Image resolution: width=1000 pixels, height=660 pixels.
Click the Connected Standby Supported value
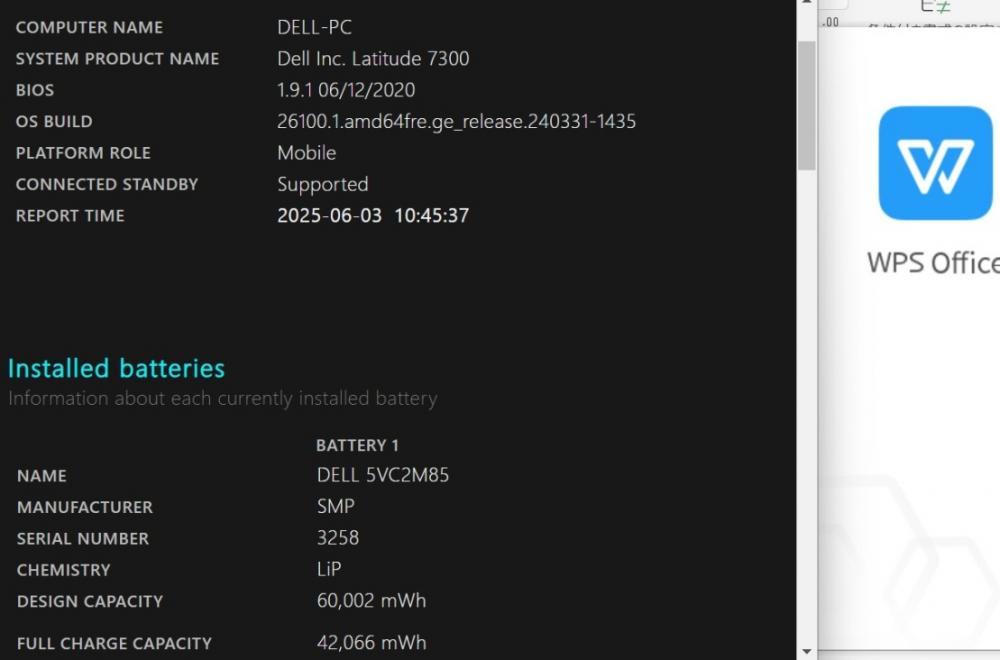pos(323,184)
